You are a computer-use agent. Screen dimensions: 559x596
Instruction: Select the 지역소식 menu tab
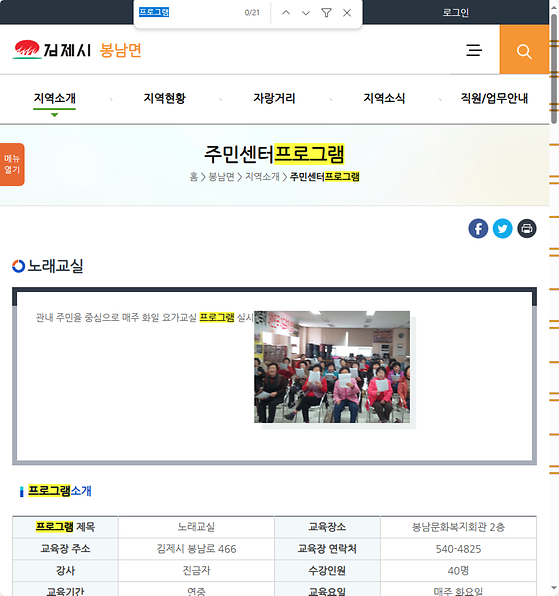point(384,98)
